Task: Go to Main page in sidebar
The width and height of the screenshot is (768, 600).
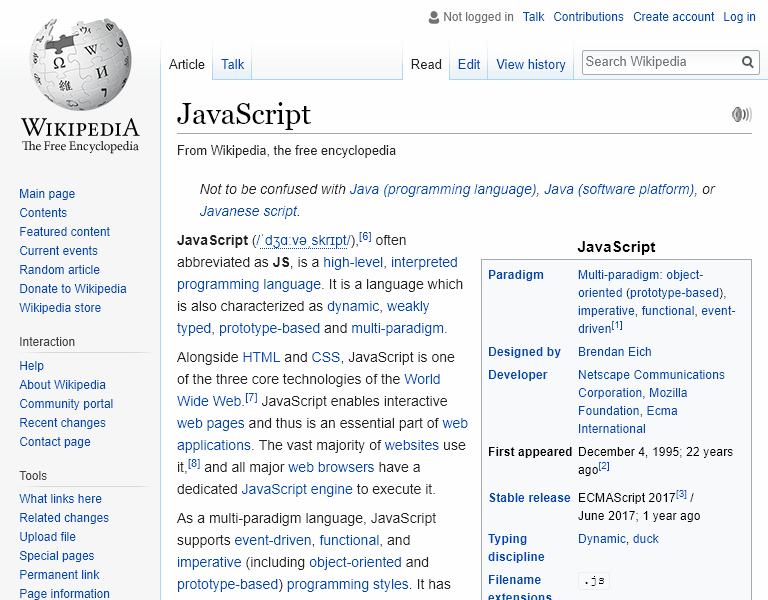Action: 47,193
